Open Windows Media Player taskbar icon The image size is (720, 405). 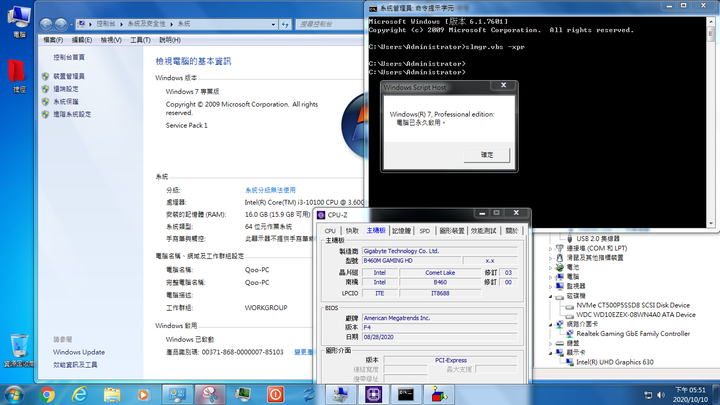(143, 394)
